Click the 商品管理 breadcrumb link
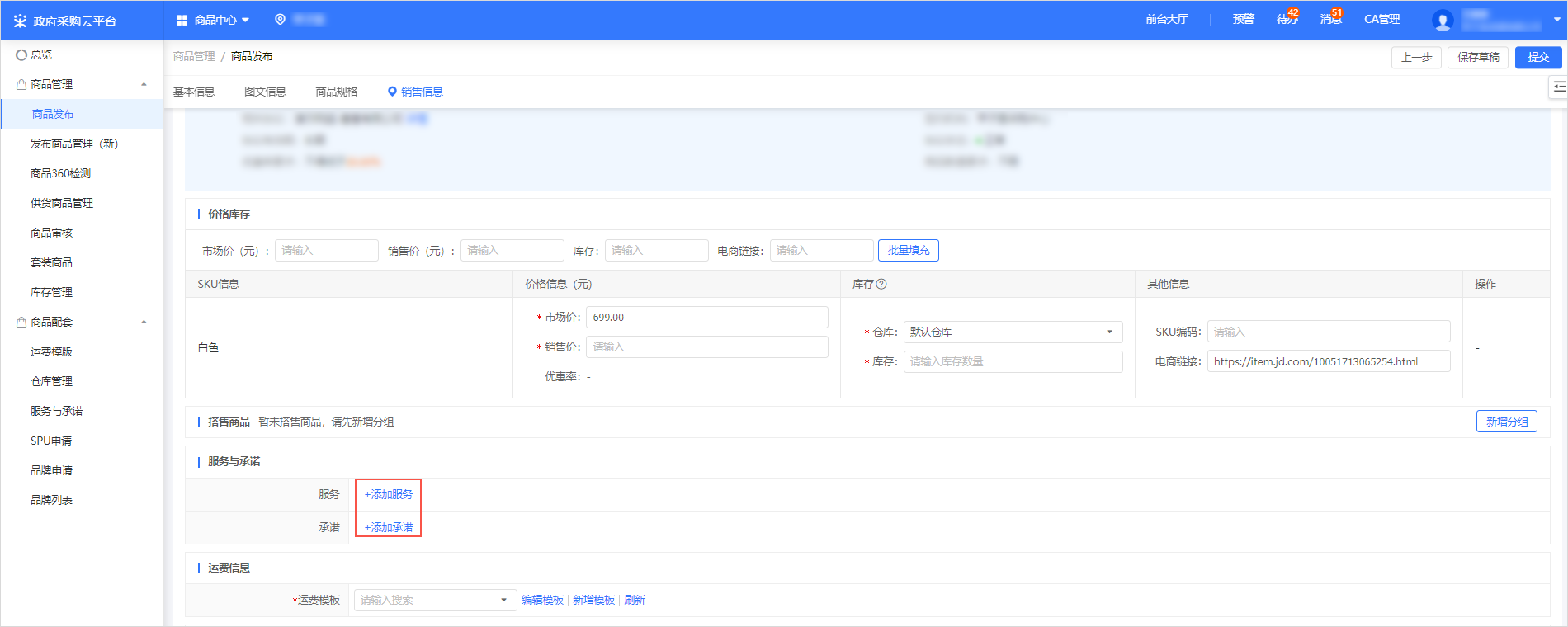The image size is (1568, 627). (x=194, y=56)
